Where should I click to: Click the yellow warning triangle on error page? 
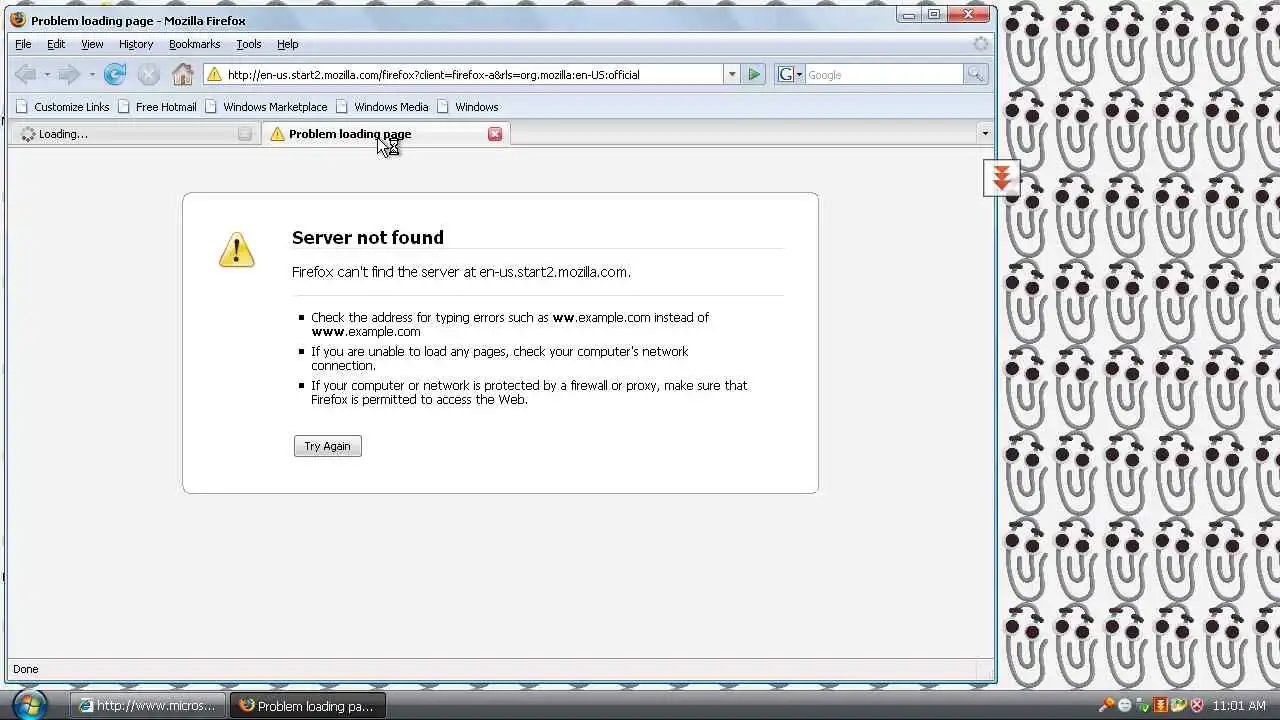coord(237,250)
